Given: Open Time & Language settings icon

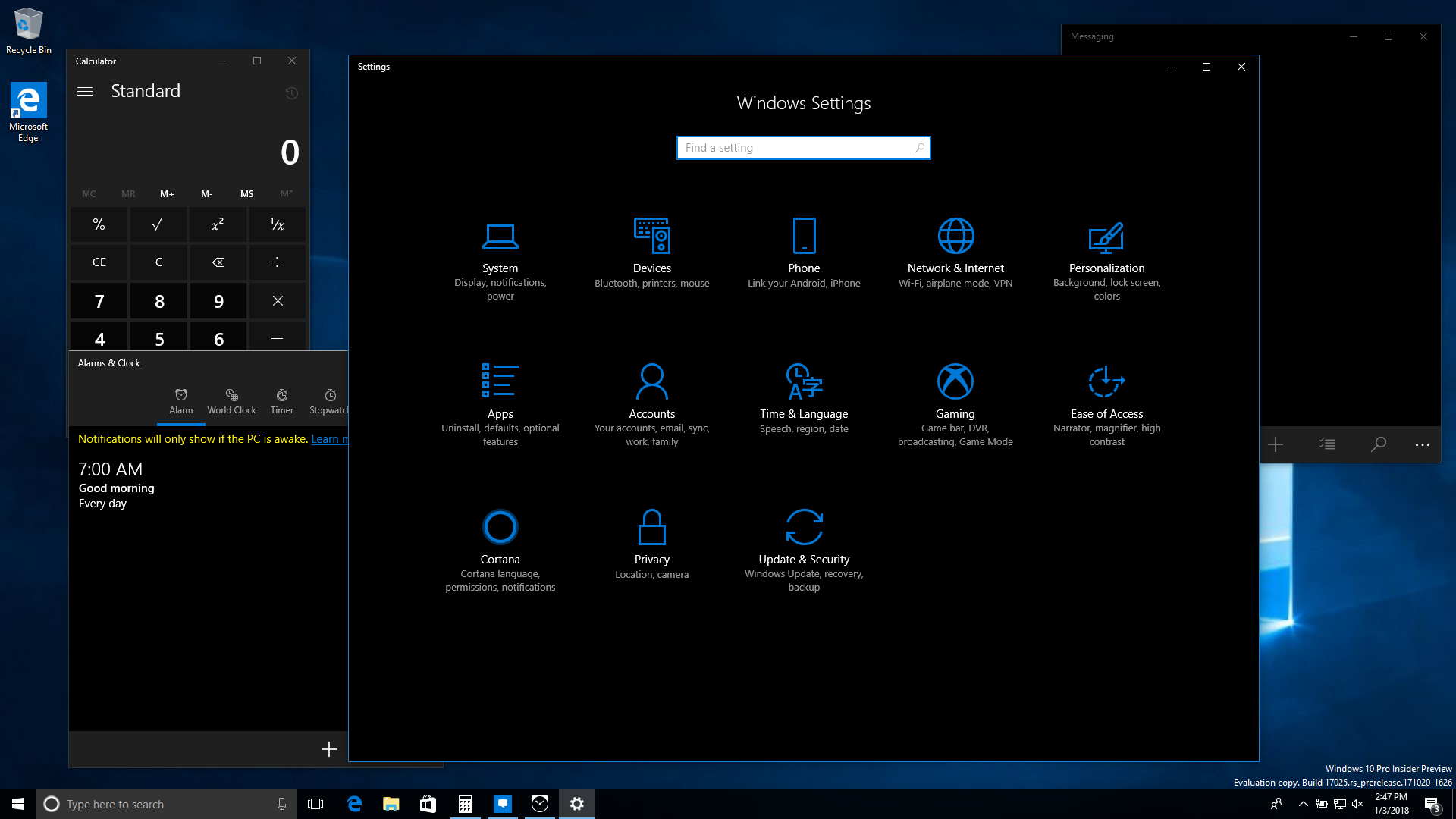Looking at the screenshot, I should tap(804, 381).
